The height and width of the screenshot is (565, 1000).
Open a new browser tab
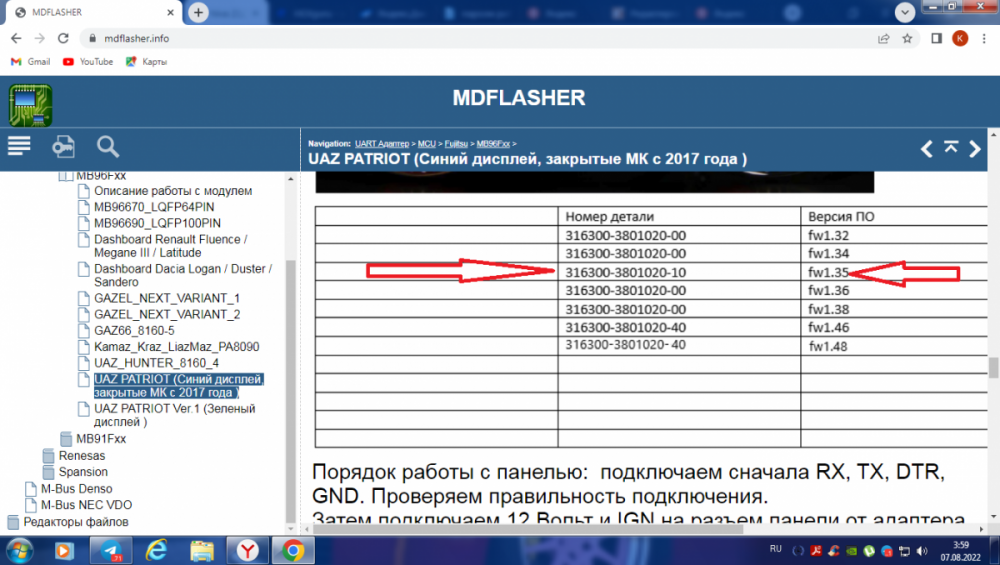198,12
